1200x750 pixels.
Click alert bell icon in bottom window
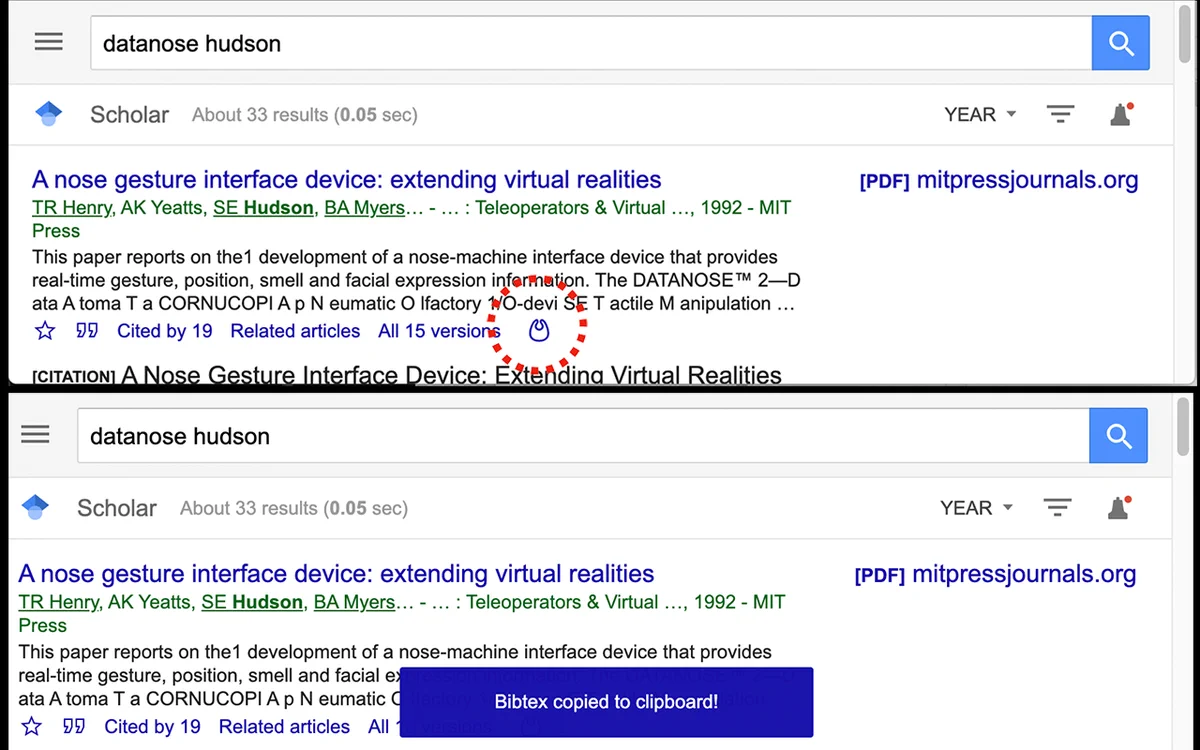pyautogui.click(x=1119, y=508)
